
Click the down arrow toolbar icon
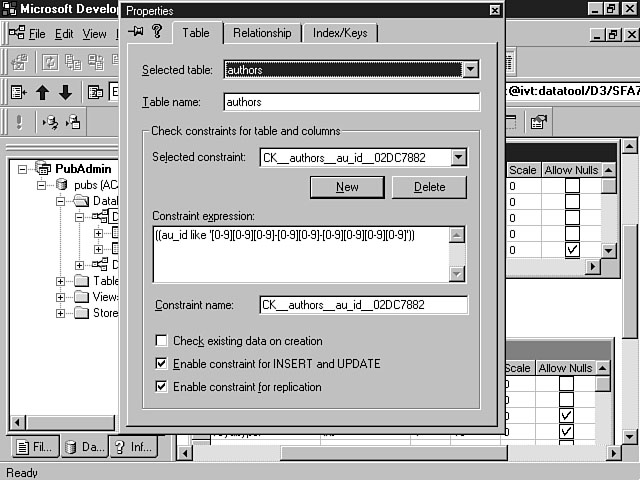tap(65, 92)
